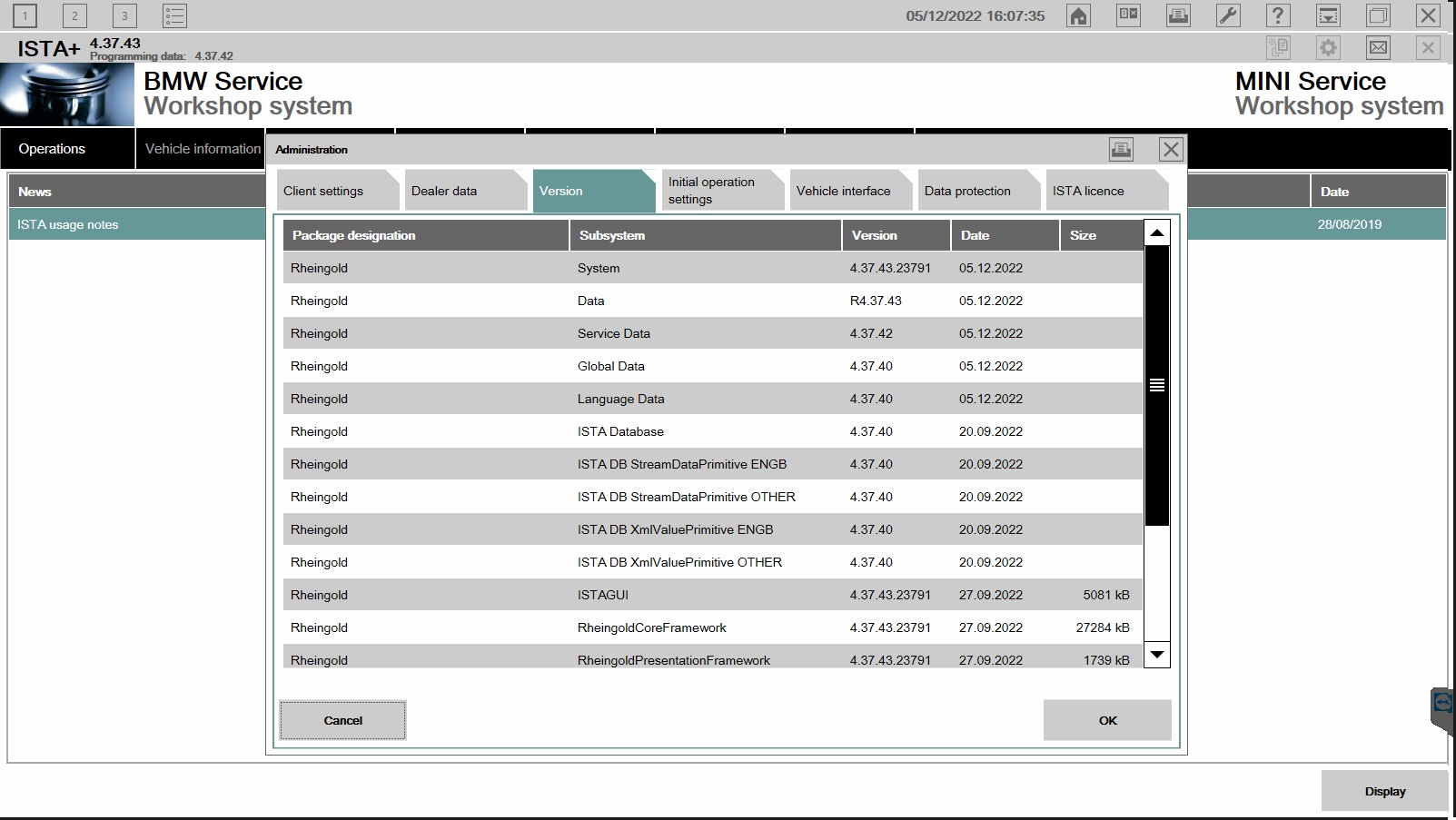Open feedback via the envelope icon
The height and width of the screenshot is (820, 1456).
click(1378, 47)
